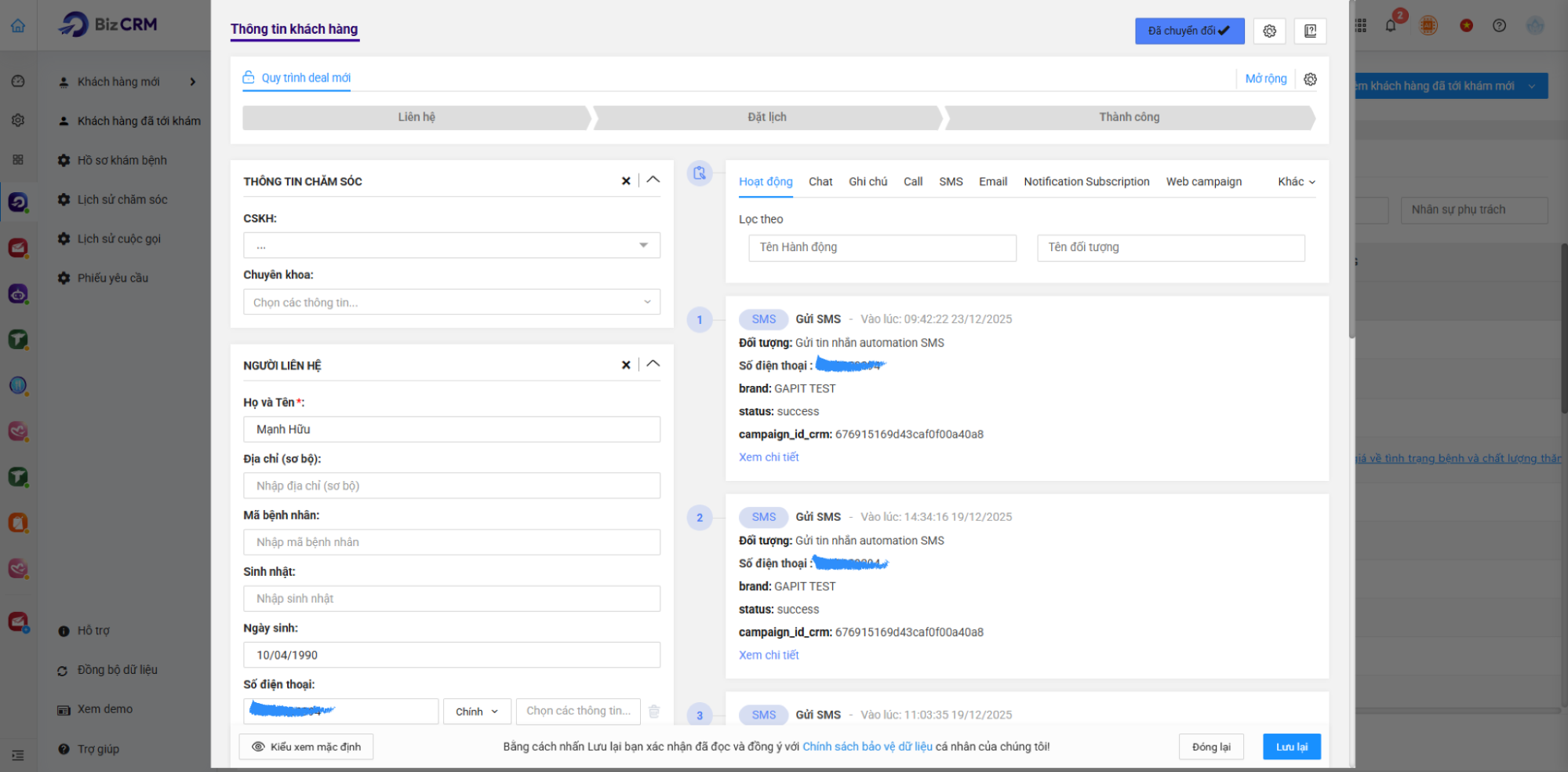Open Chính sách bảo vệ dữ liệu link
Screen dimensions: 1568x772
click(x=867, y=747)
